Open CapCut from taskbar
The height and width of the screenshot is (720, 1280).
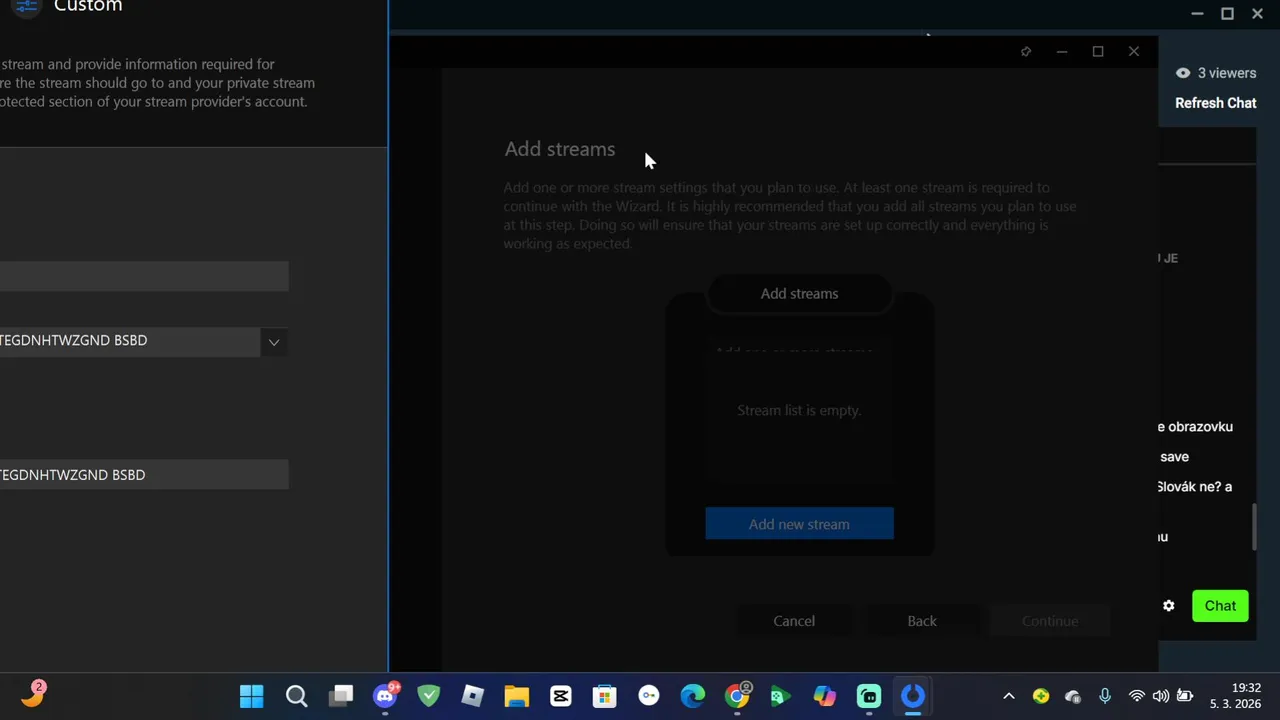pos(561,696)
